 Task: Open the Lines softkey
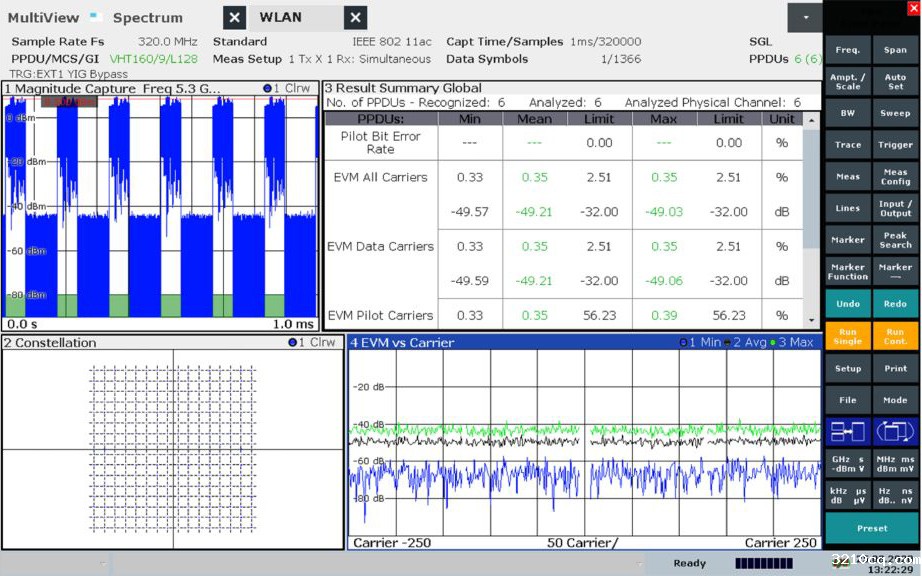pyautogui.click(x=847, y=209)
